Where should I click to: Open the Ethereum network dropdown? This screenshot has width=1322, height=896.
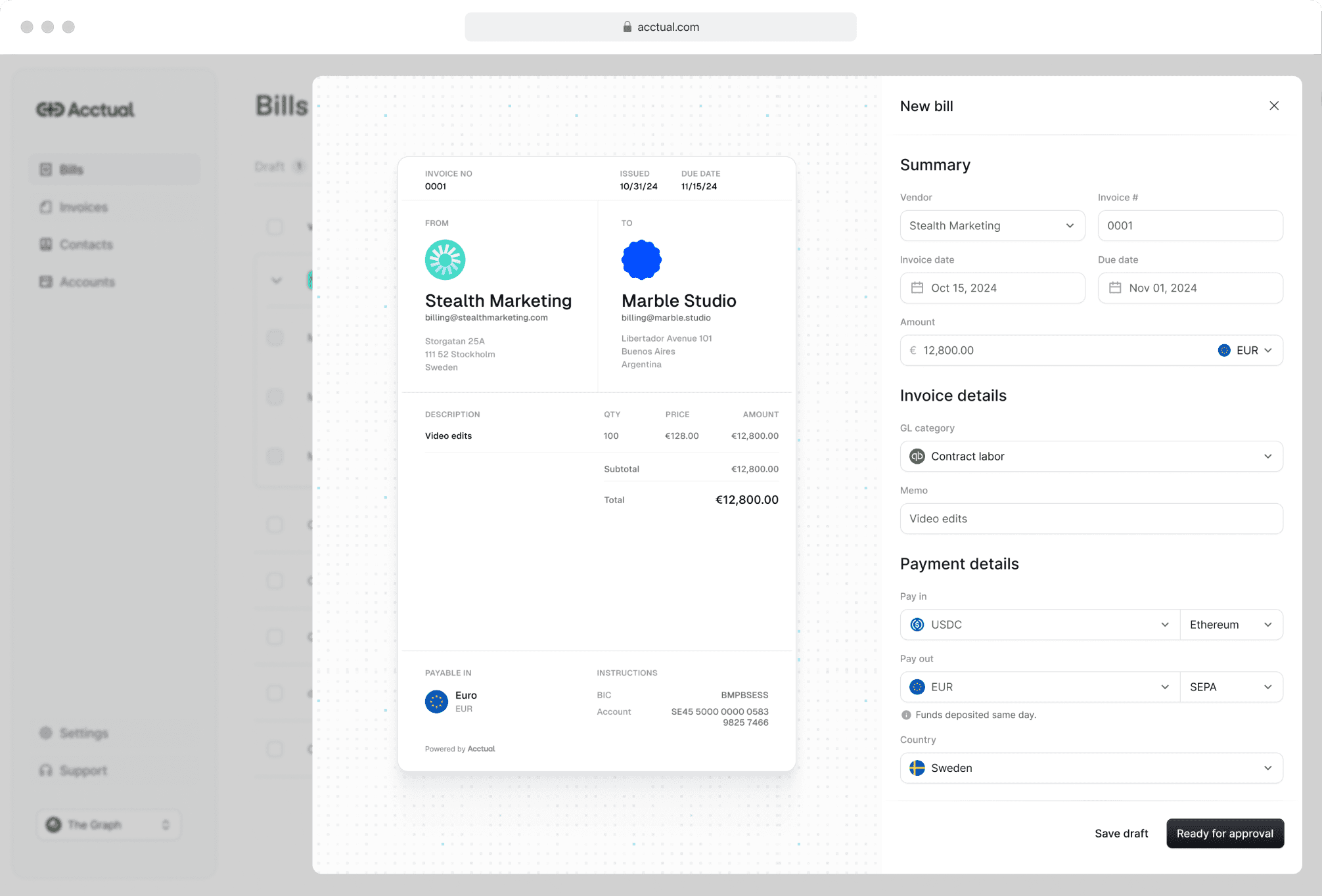1231,624
